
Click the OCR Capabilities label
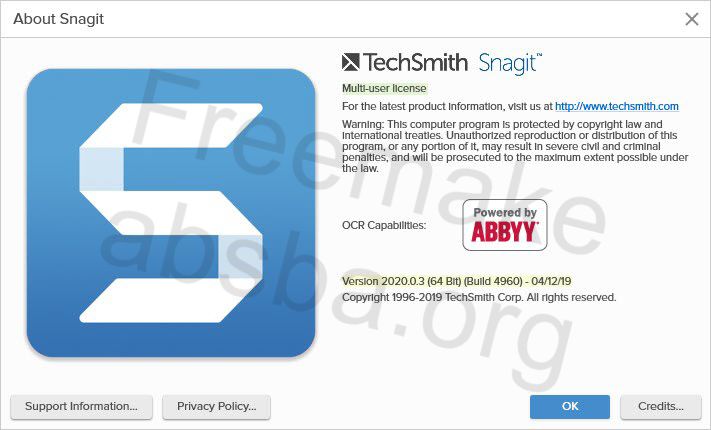pyautogui.click(x=384, y=225)
